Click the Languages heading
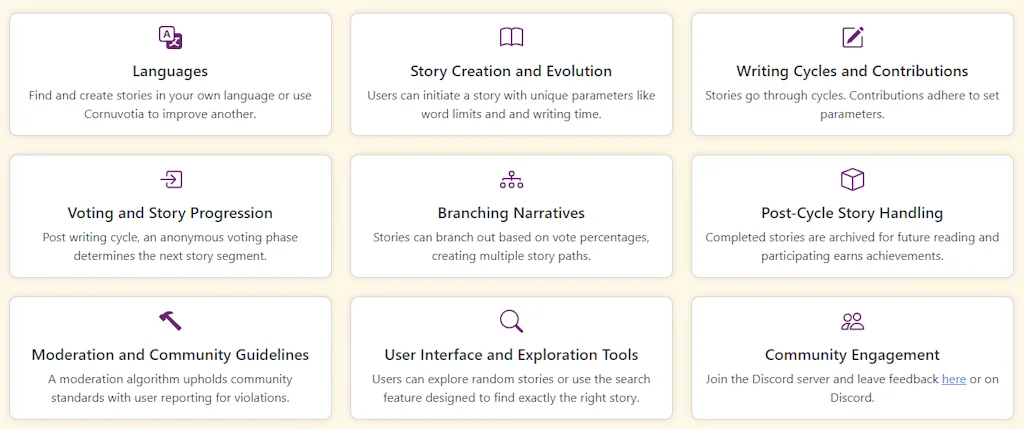The width and height of the screenshot is (1024, 429). click(170, 72)
